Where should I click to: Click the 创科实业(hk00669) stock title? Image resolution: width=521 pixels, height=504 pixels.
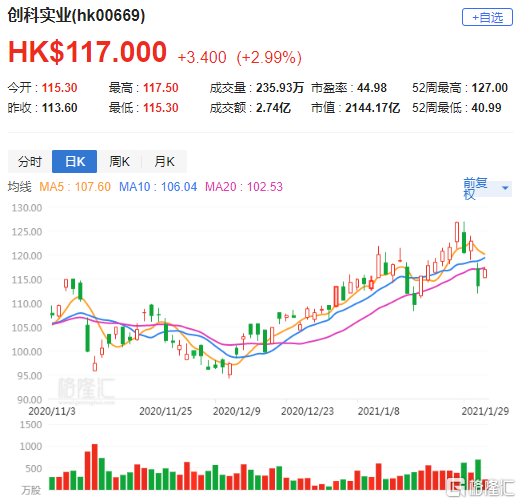click(76, 15)
